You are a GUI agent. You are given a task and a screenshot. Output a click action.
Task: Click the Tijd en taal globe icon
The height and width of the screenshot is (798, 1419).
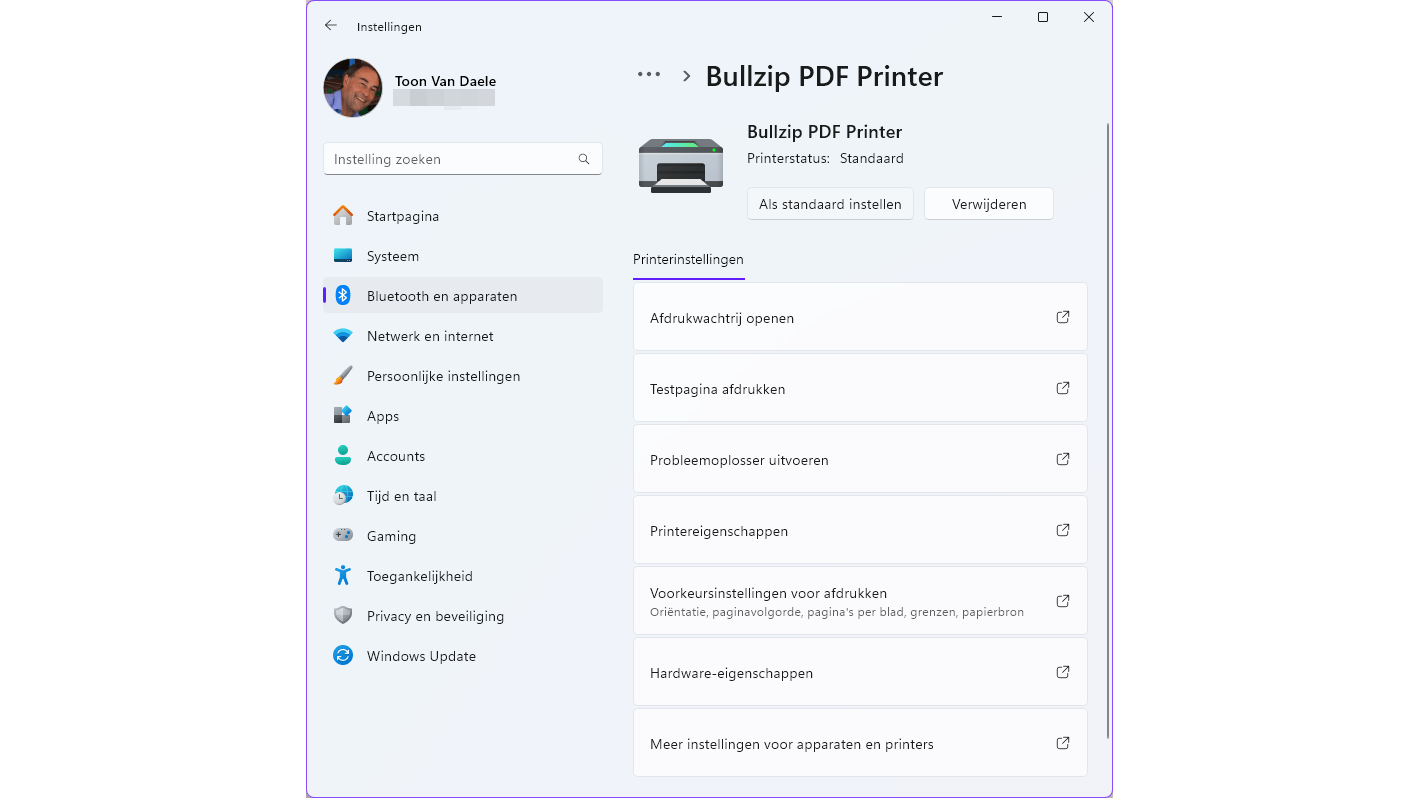(343, 496)
